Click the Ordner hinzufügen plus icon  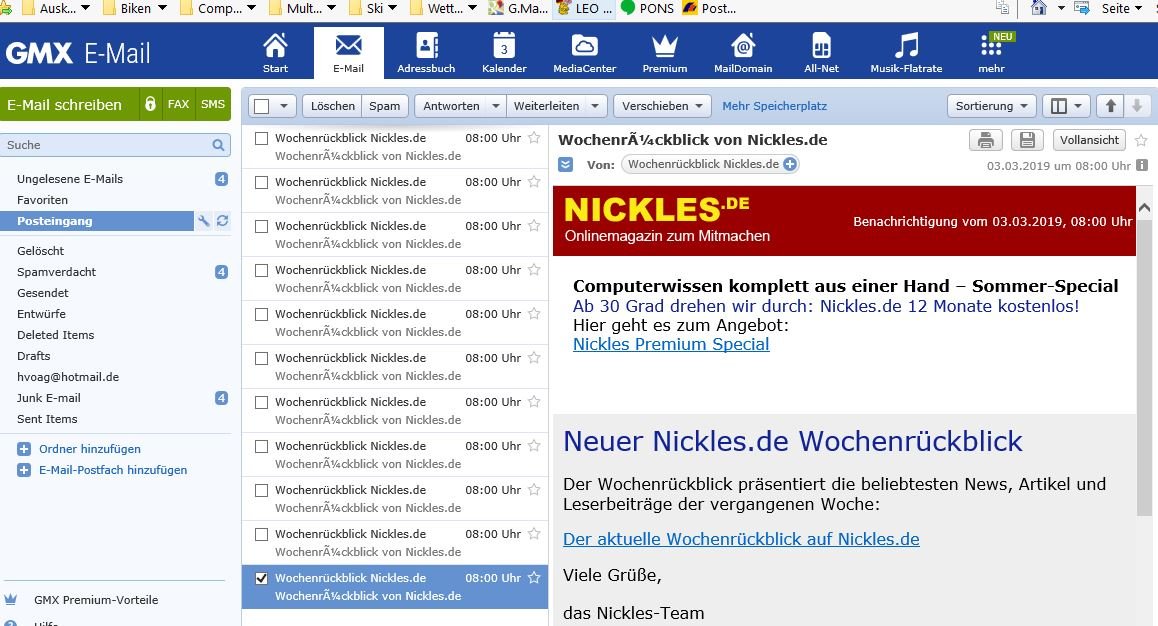coord(24,449)
